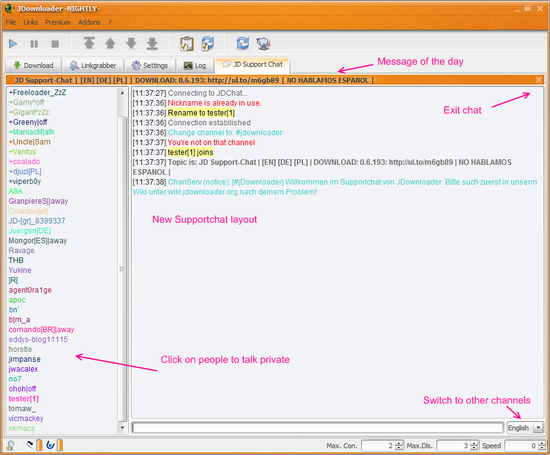This screenshot has width=550, height=455.
Task: Open the File menu
Action: (11, 22)
